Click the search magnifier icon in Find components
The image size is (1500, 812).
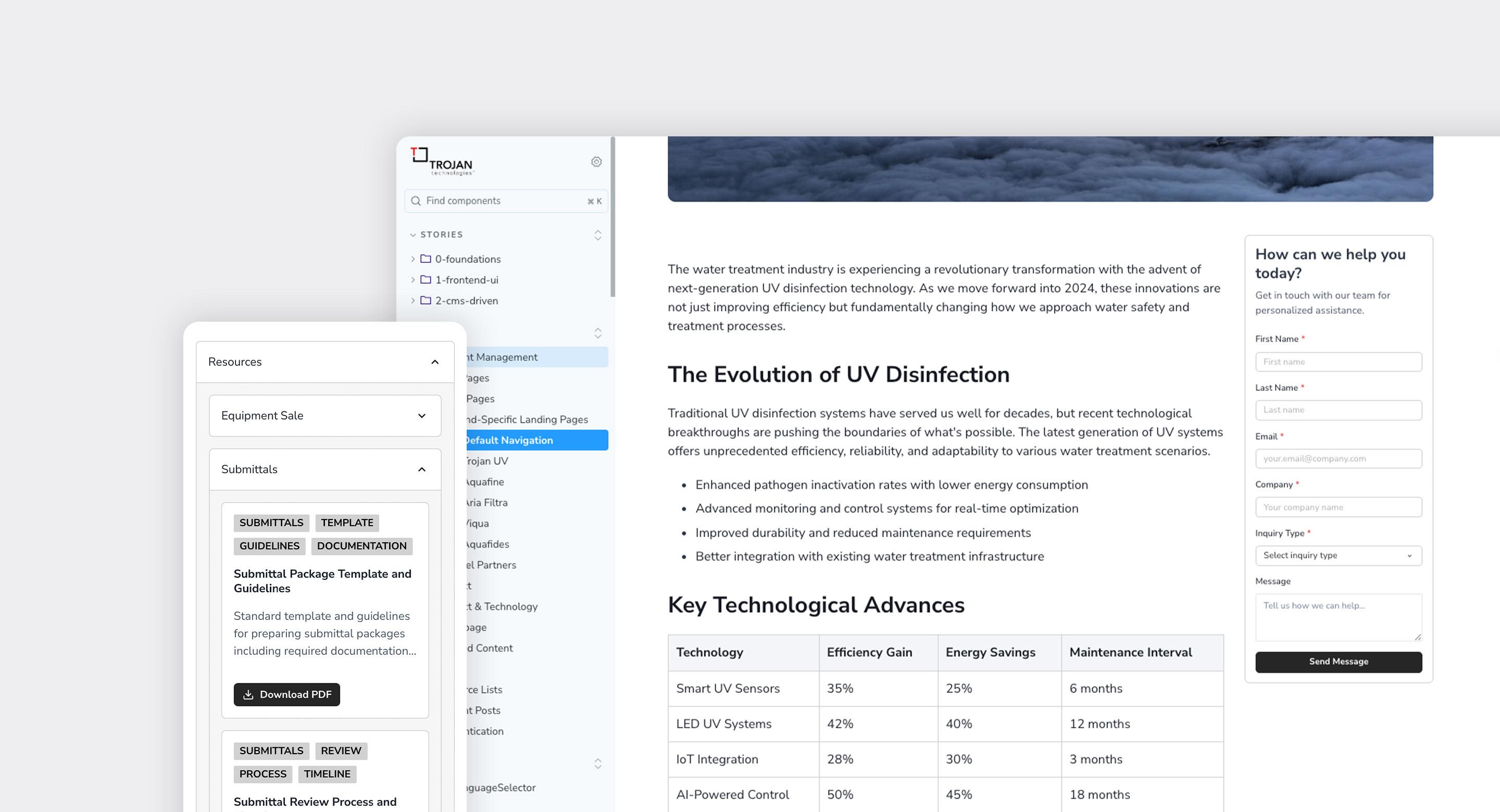click(416, 201)
